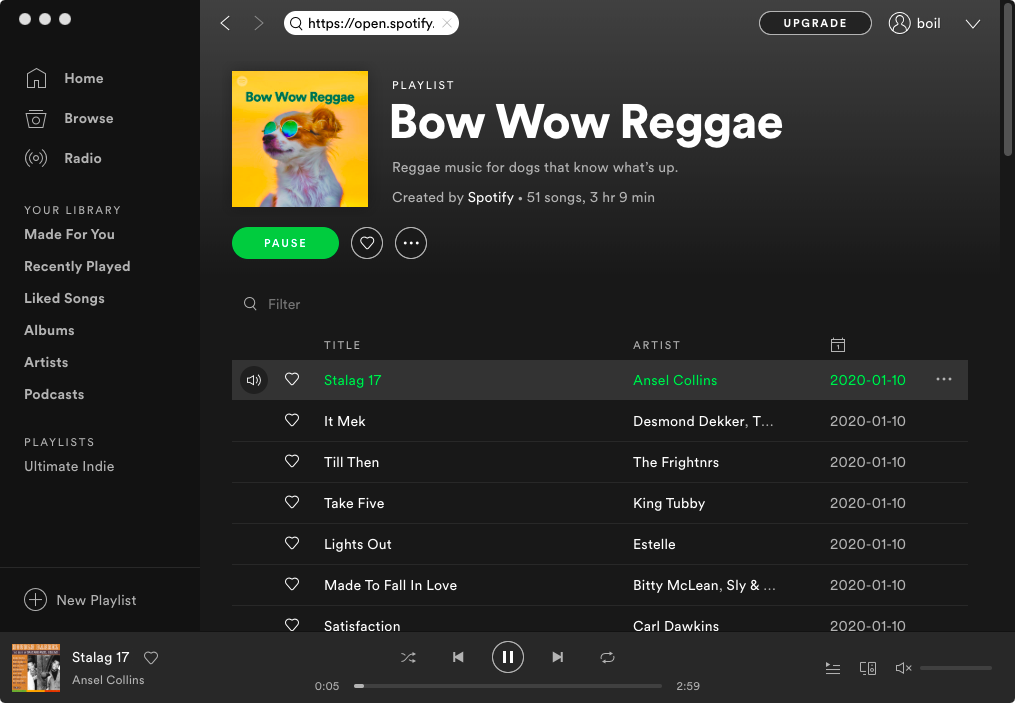Open Stalag 17 title in the now playing bar
1015x703 pixels.
(x=100, y=658)
